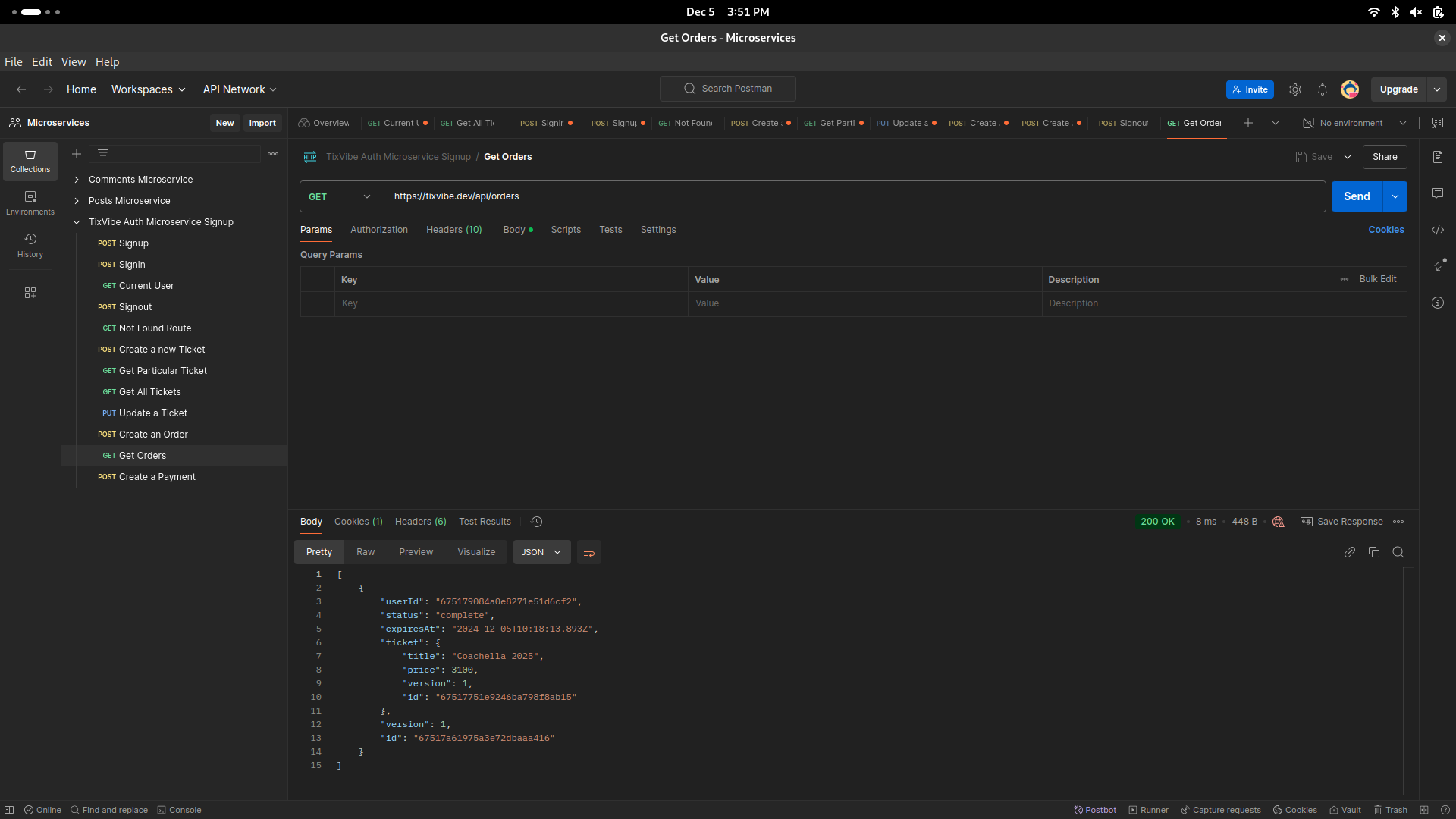Viewport: 1456px width, 819px height.
Task: Open the No environment selector
Action: click(x=1354, y=123)
